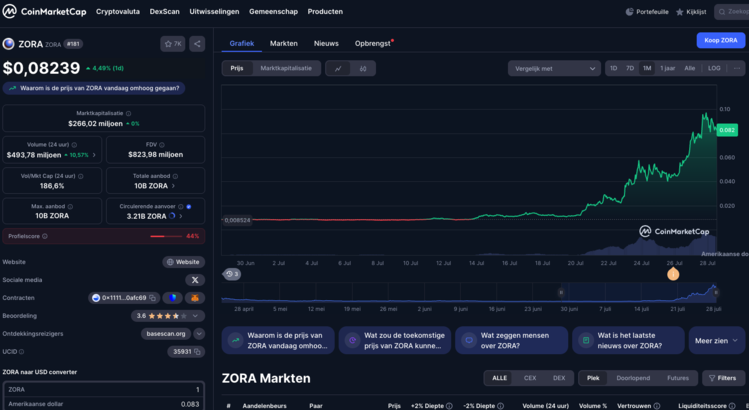Open market Filters button
The width and height of the screenshot is (749, 410).
pyautogui.click(x=723, y=378)
